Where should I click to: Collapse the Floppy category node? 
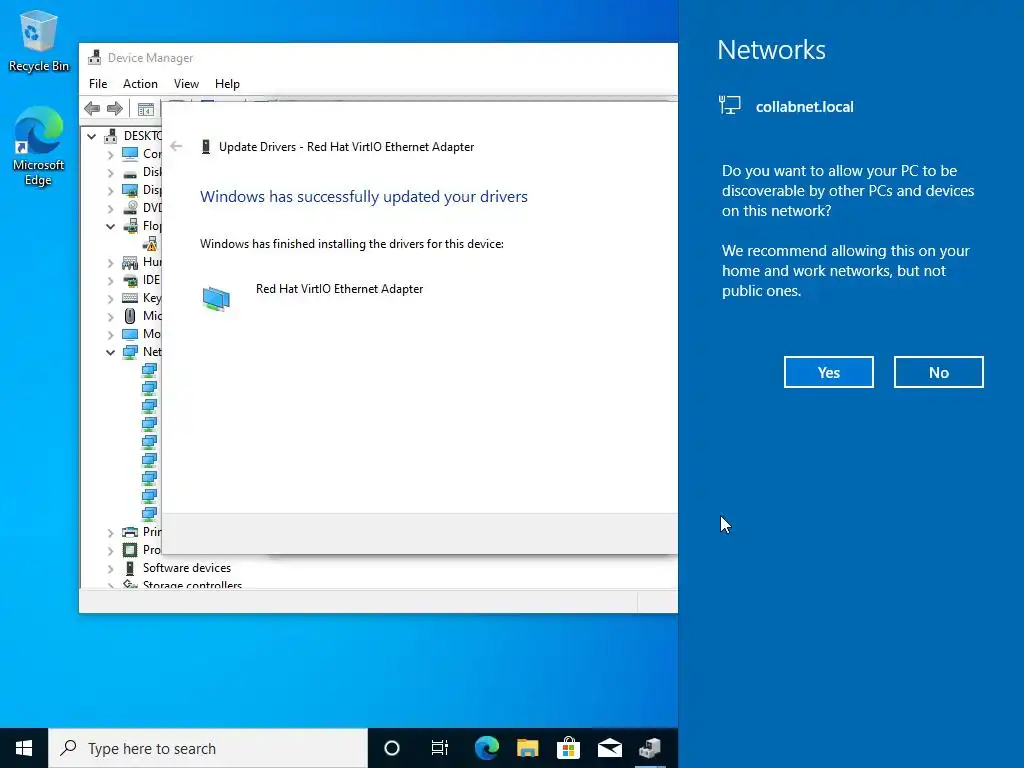point(110,226)
